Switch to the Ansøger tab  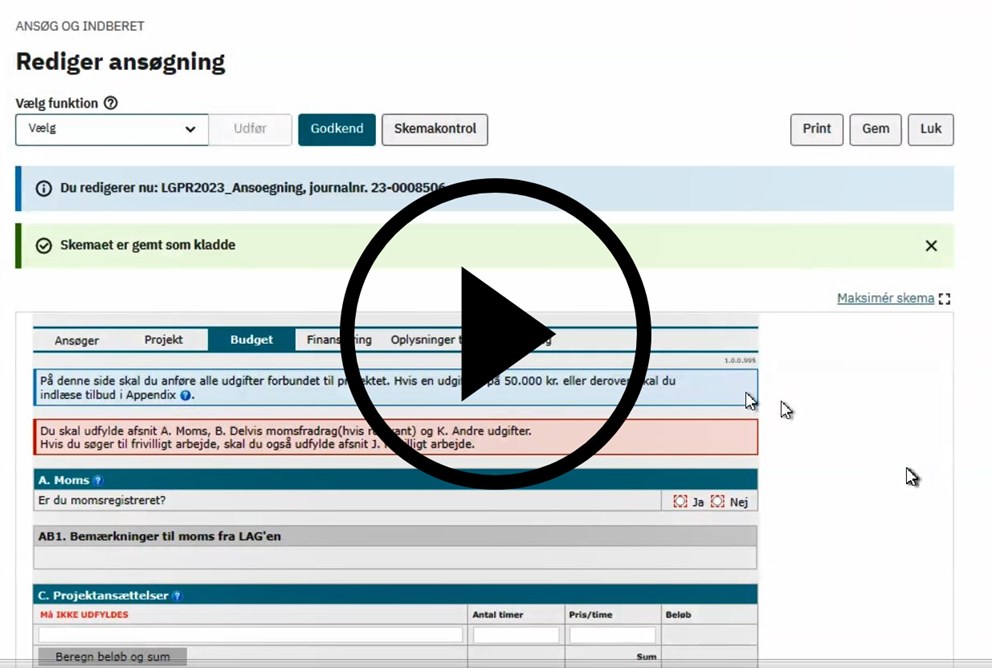[77, 341]
